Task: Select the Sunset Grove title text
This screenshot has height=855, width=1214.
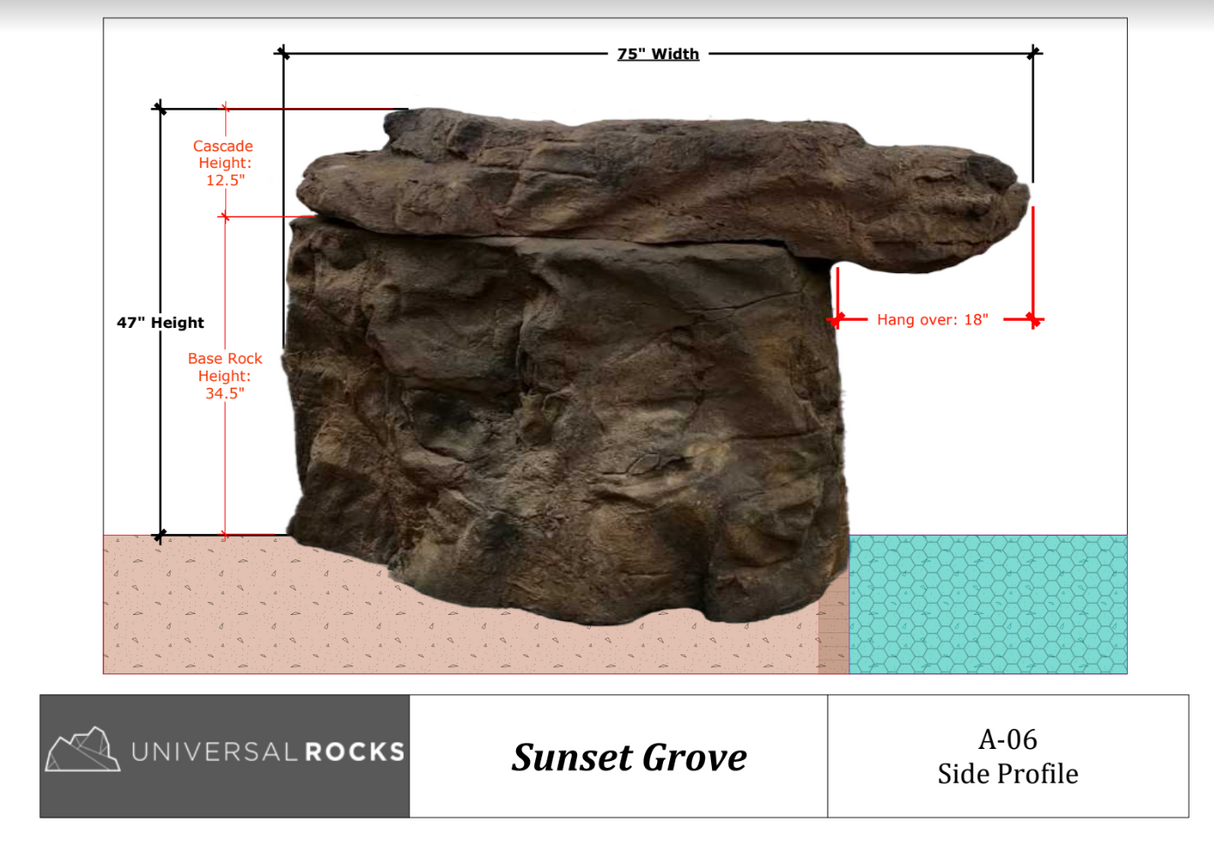Action: click(629, 757)
